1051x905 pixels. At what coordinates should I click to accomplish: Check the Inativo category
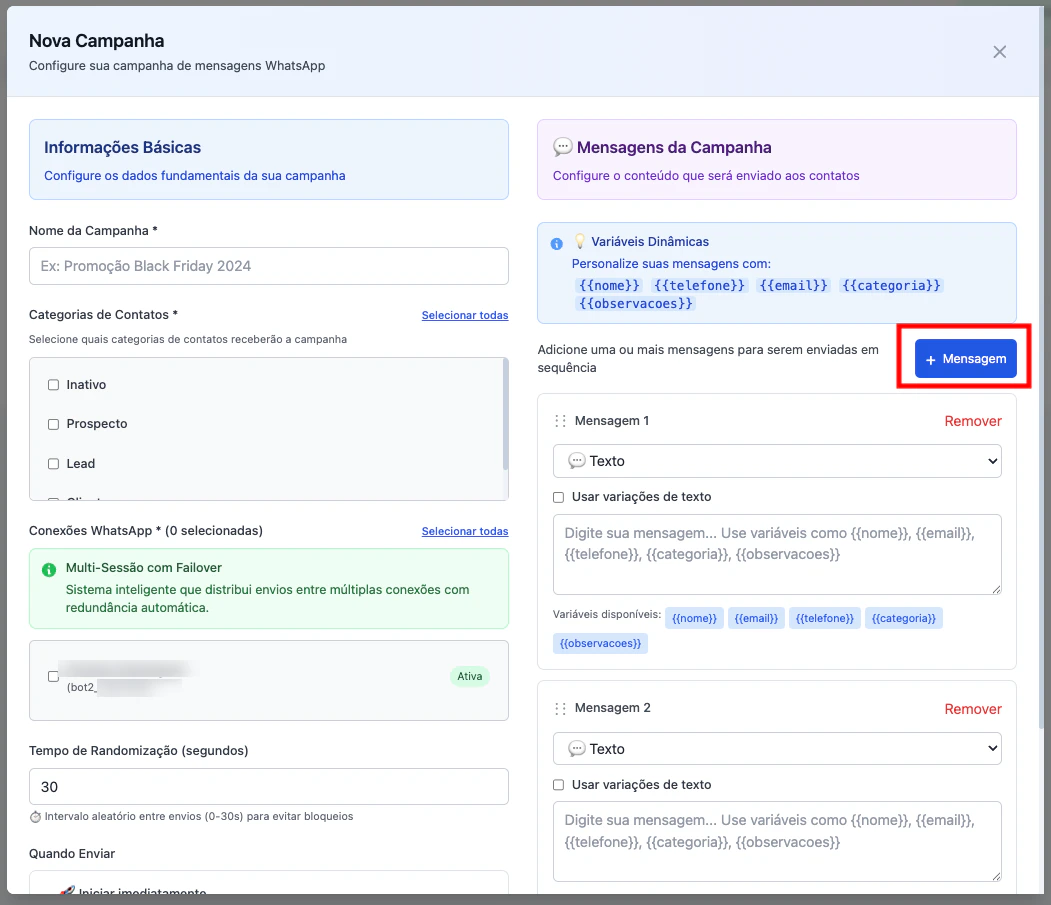54,385
